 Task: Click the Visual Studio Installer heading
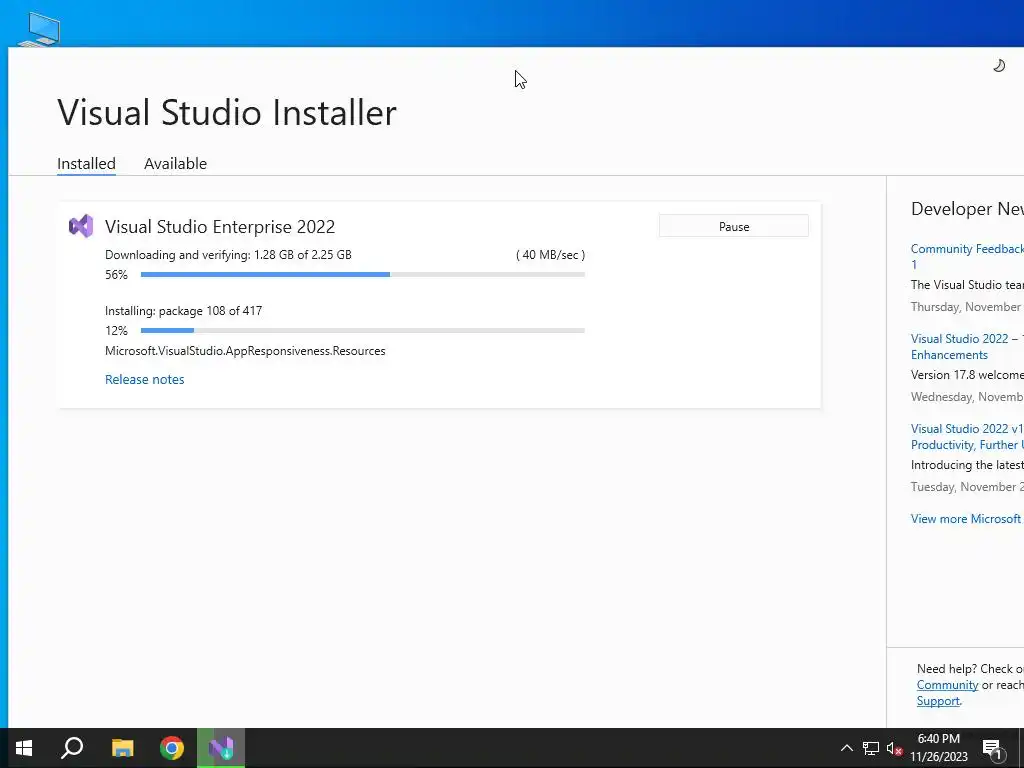[x=227, y=112]
